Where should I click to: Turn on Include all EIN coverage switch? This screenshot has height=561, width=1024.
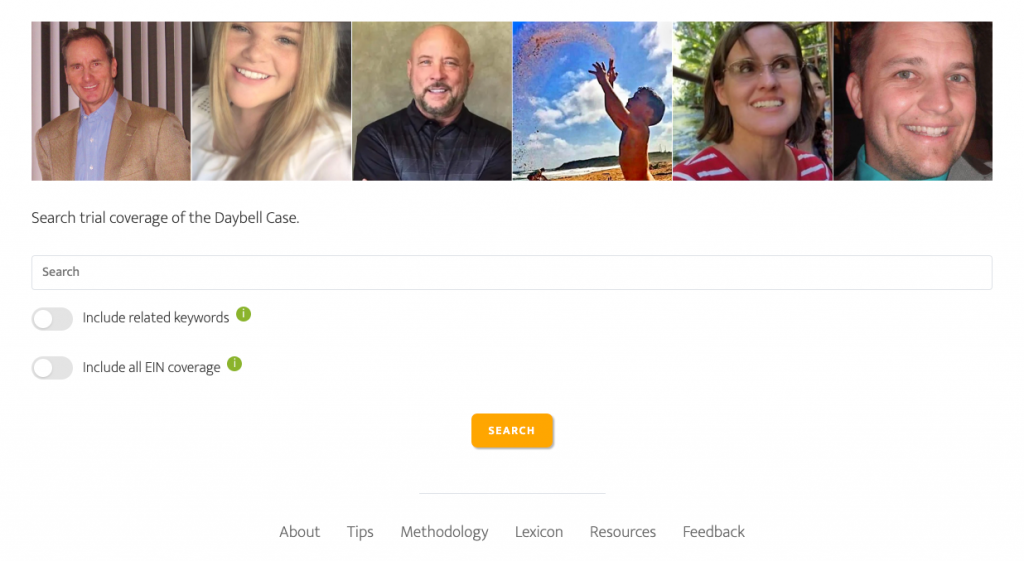(x=52, y=368)
